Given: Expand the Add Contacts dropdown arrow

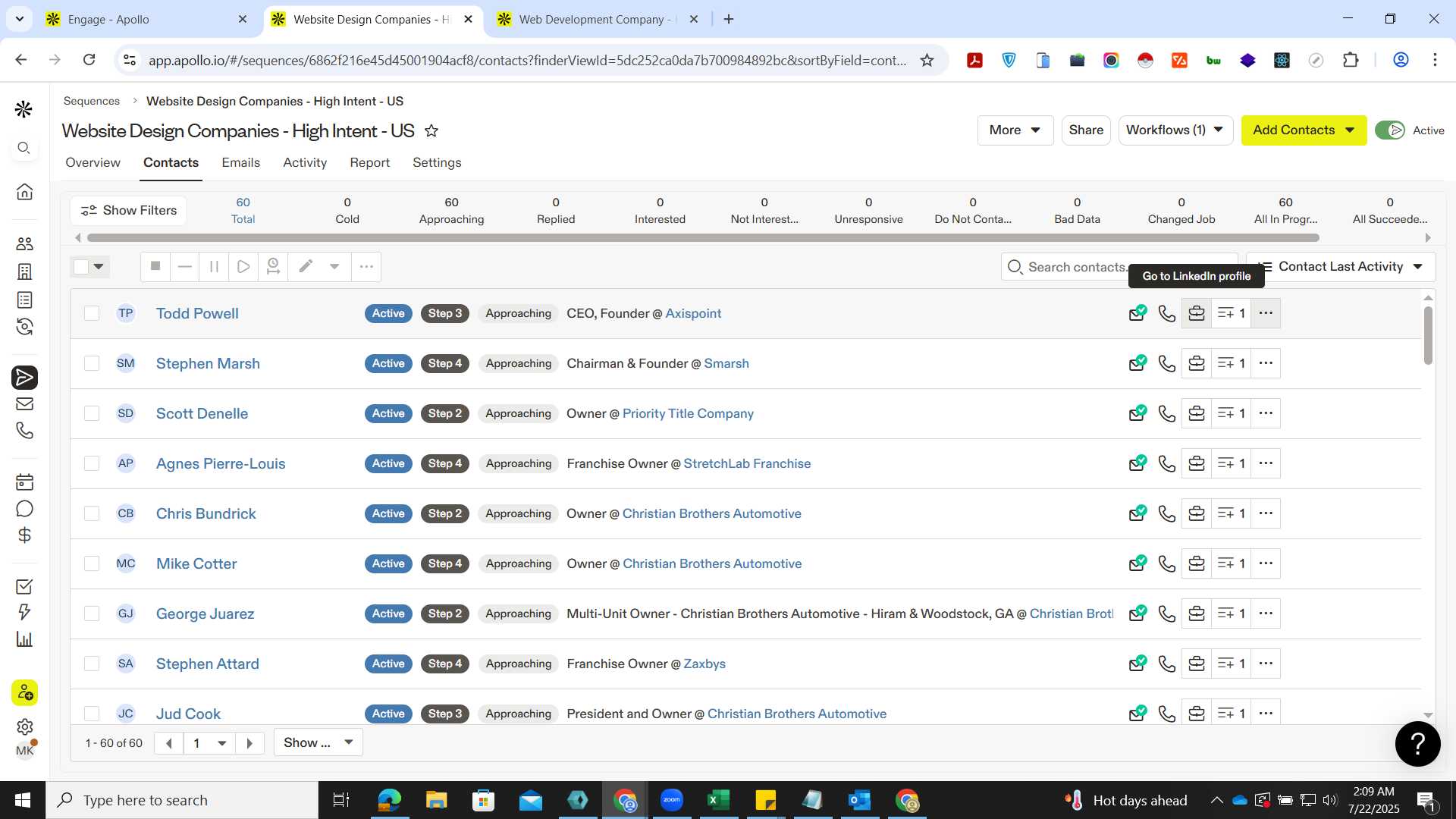Looking at the screenshot, I should (x=1350, y=130).
